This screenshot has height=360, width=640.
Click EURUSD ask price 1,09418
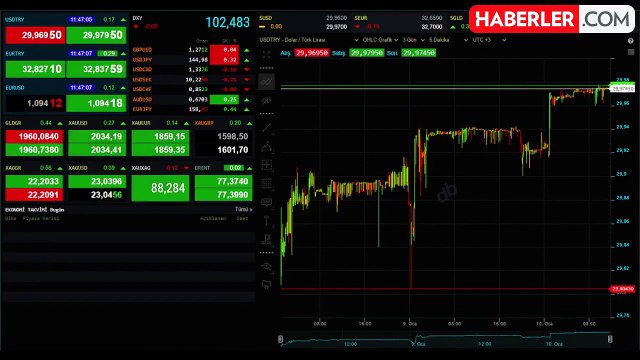[96, 103]
